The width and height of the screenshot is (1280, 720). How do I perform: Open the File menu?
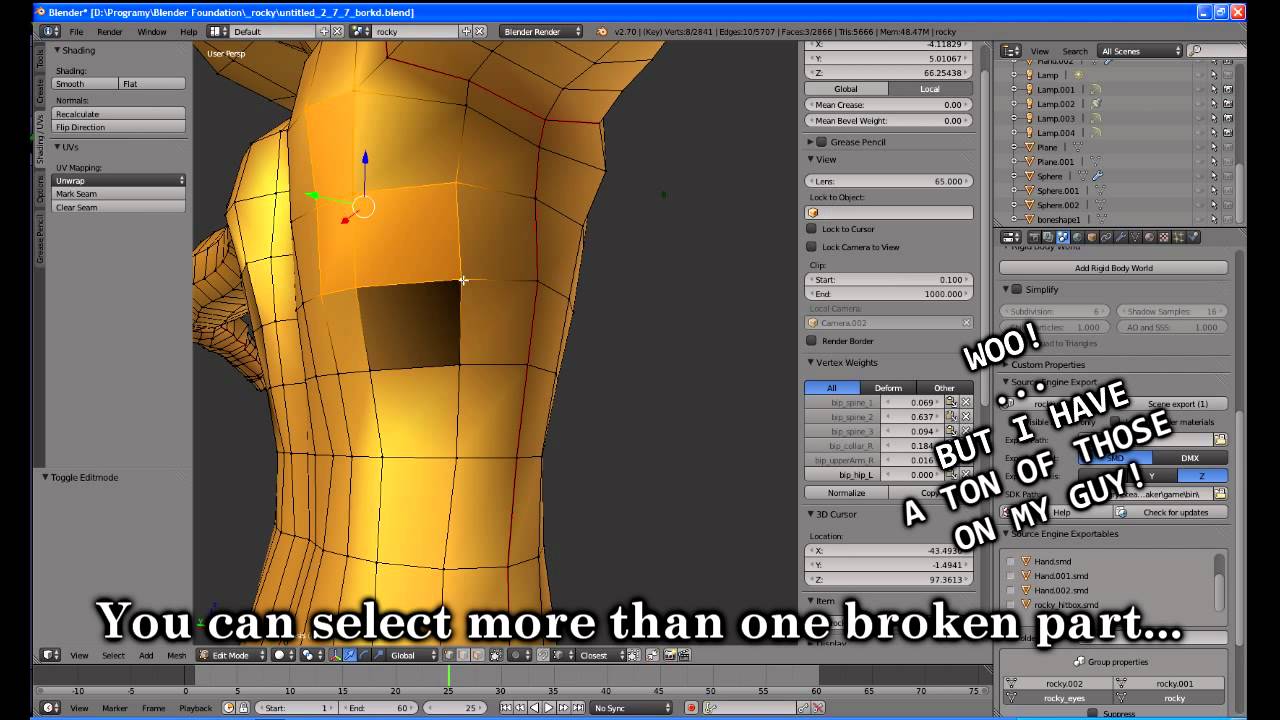click(x=76, y=31)
